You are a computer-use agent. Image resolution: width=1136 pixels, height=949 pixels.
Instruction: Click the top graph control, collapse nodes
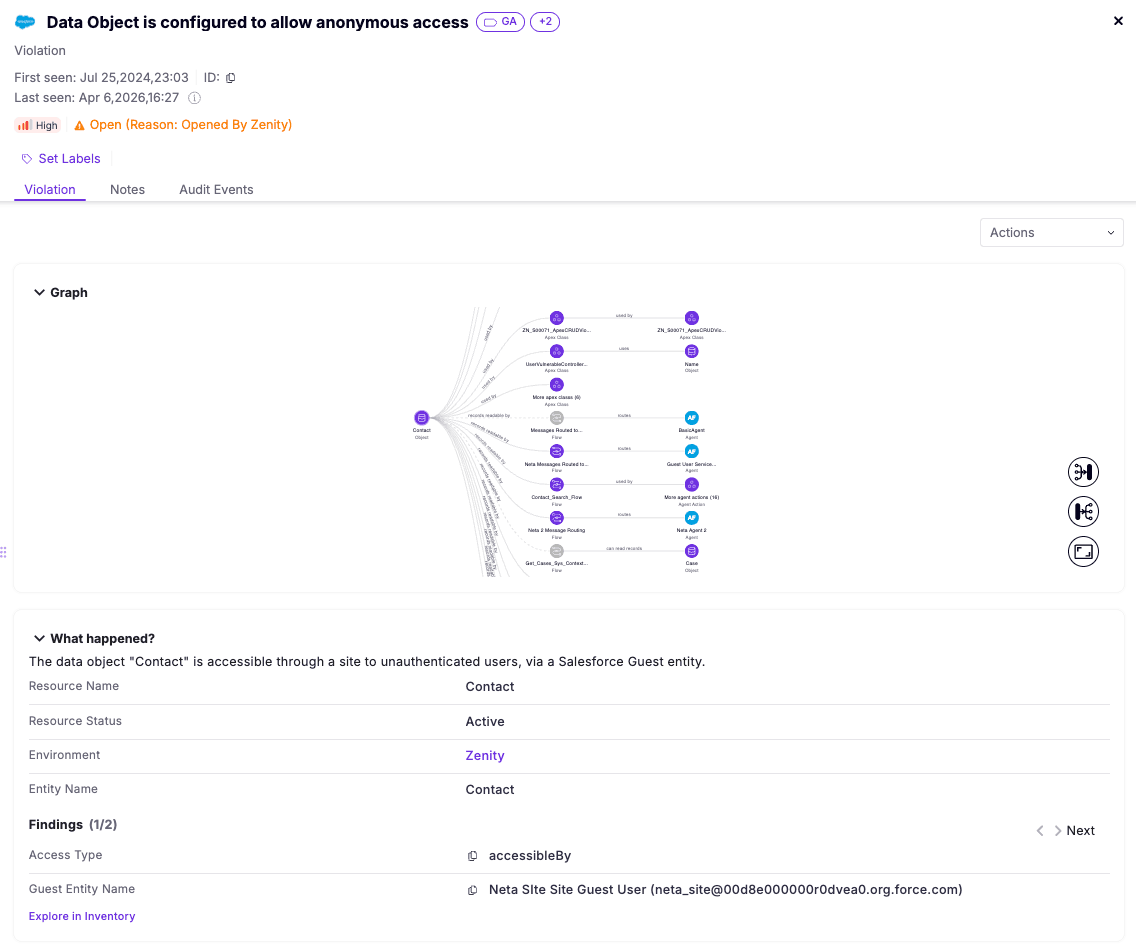(1083, 472)
